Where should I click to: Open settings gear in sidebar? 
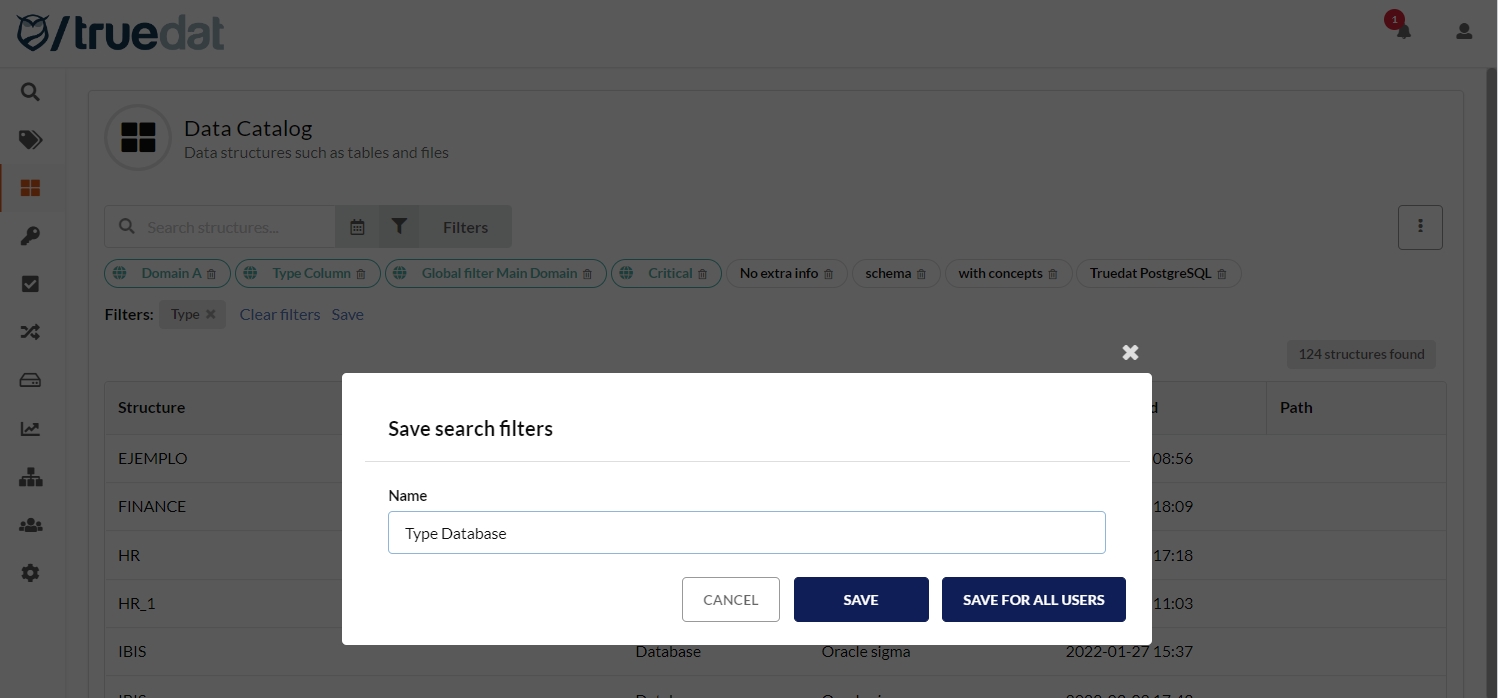pyautogui.click(x=30, y=573)
